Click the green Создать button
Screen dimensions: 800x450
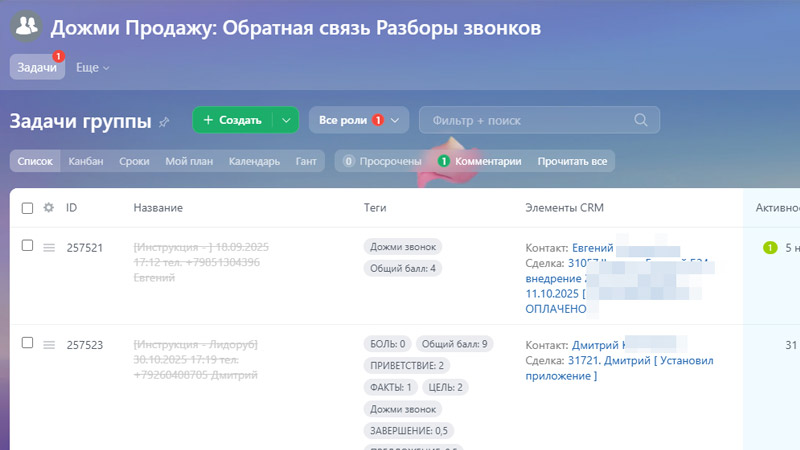(x=233, y=120)
